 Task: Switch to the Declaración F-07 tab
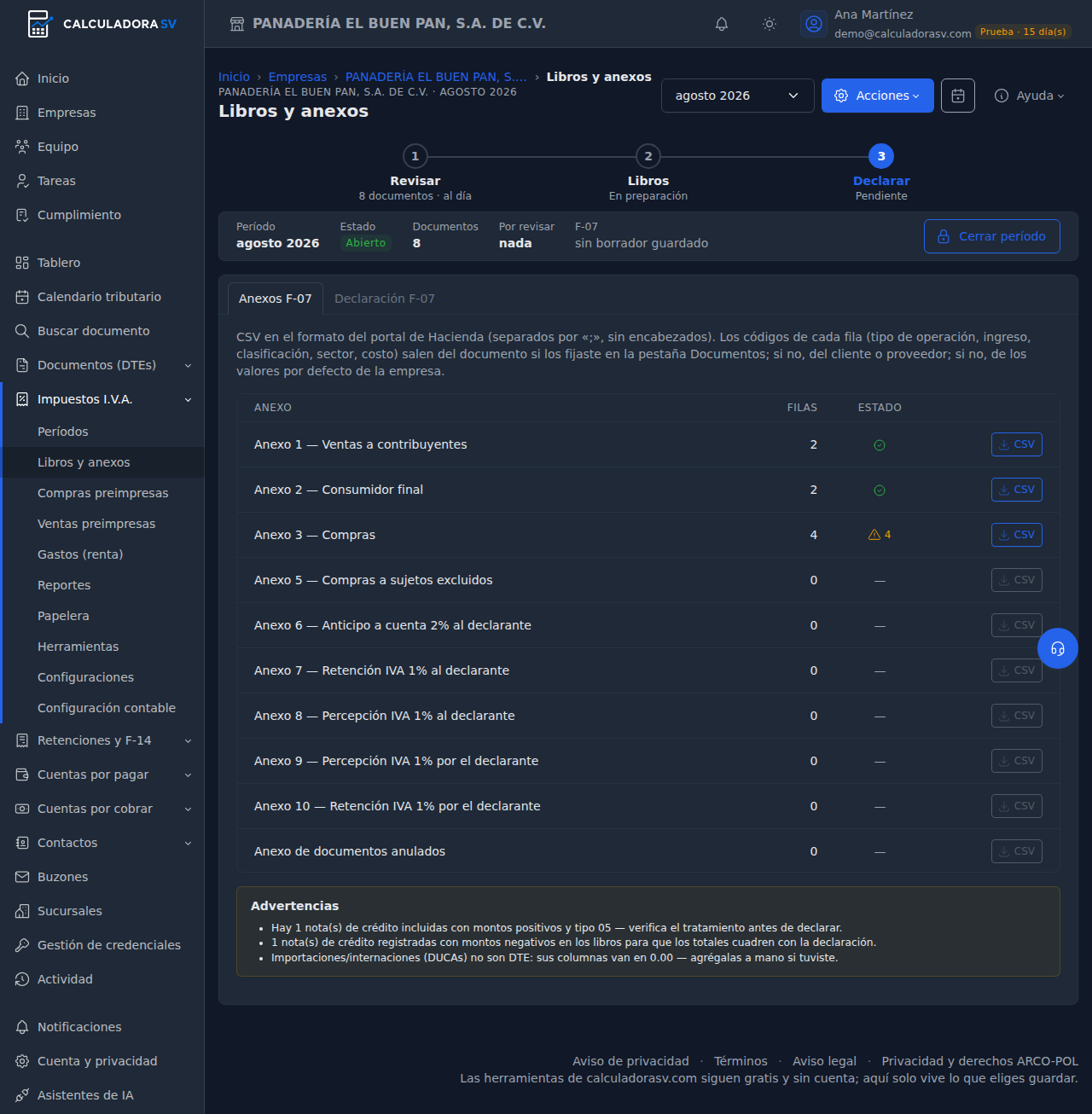tap(385, 299)
